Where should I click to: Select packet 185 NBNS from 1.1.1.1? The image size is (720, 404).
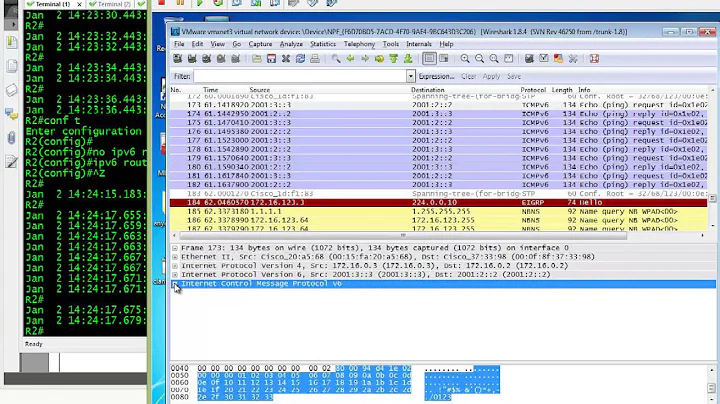(439, 212)
